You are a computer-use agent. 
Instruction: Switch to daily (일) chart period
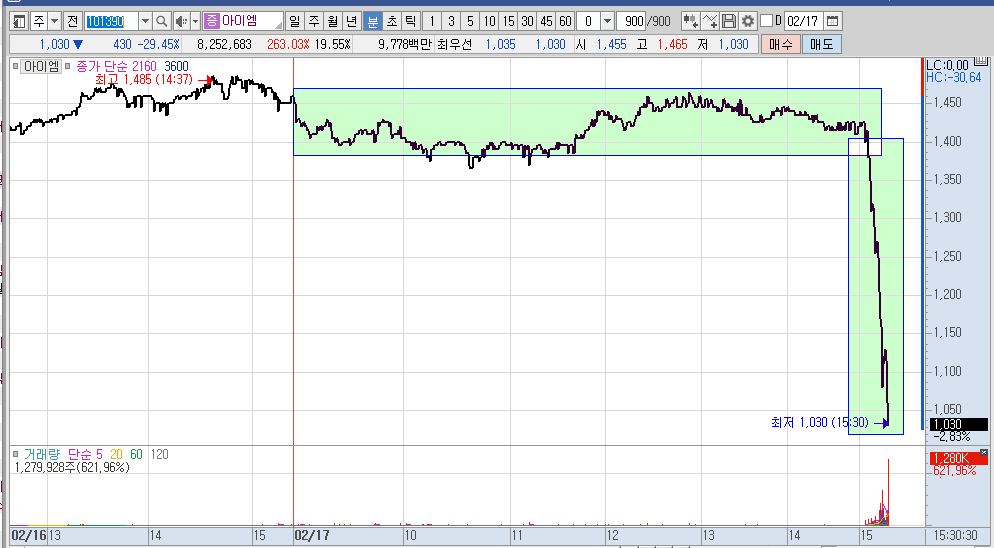[294, 21]
